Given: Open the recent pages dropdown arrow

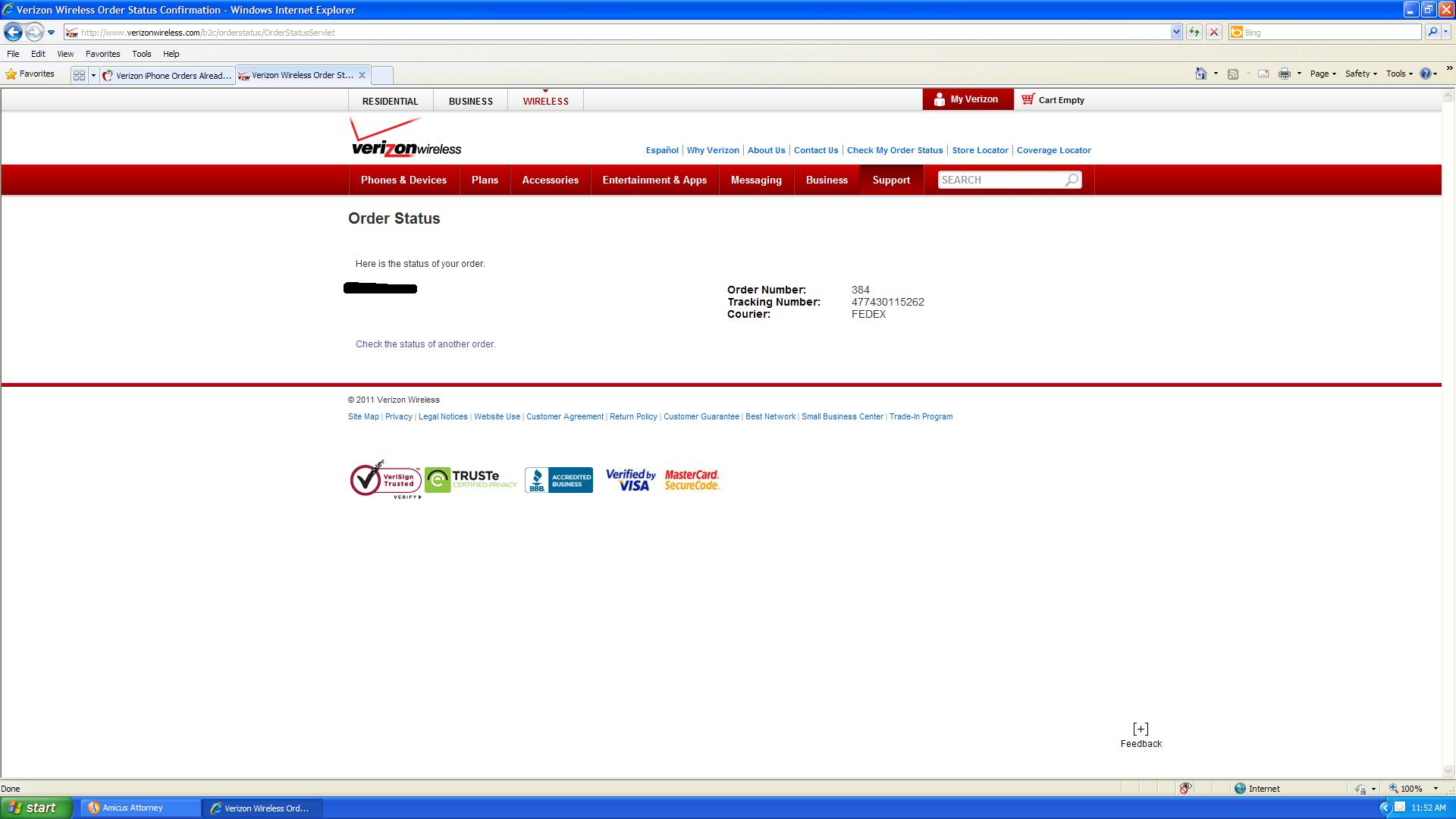Looking at the screenshot, I should 51,33.
